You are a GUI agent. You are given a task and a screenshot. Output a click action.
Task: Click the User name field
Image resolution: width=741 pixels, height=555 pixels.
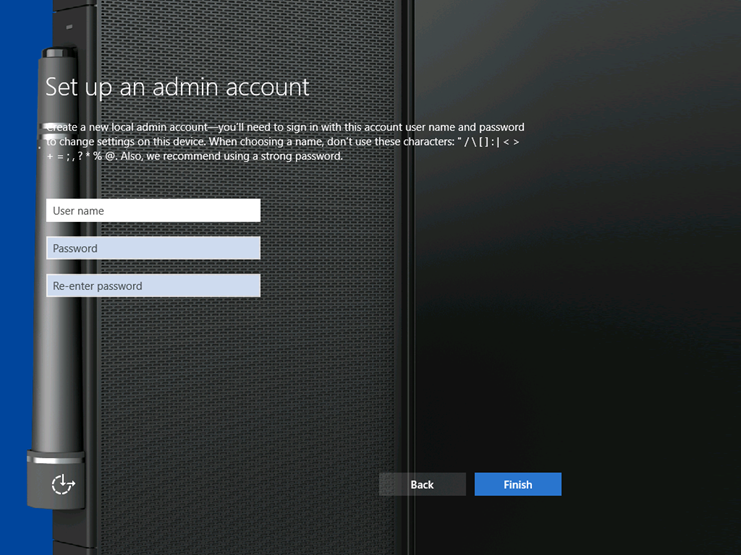point(153,210)
